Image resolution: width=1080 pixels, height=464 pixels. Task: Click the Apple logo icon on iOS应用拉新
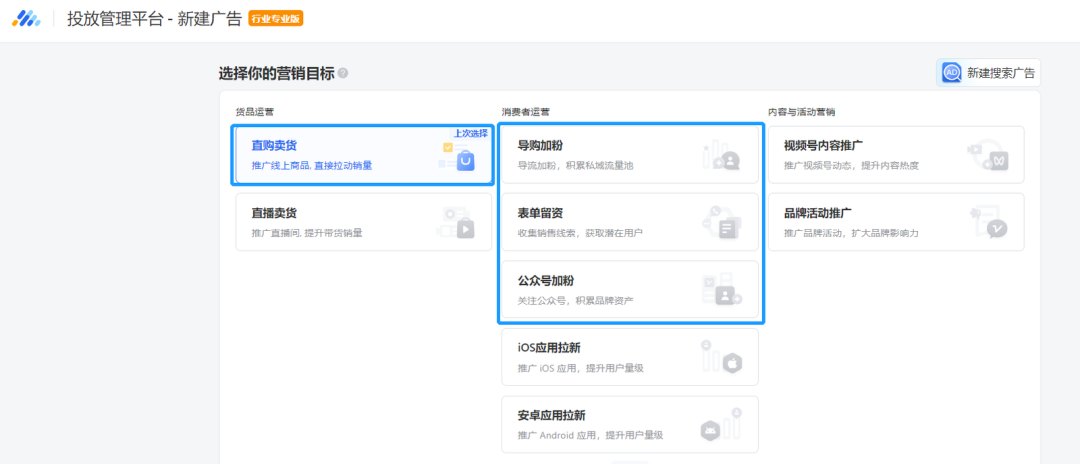tap(731, 363)
